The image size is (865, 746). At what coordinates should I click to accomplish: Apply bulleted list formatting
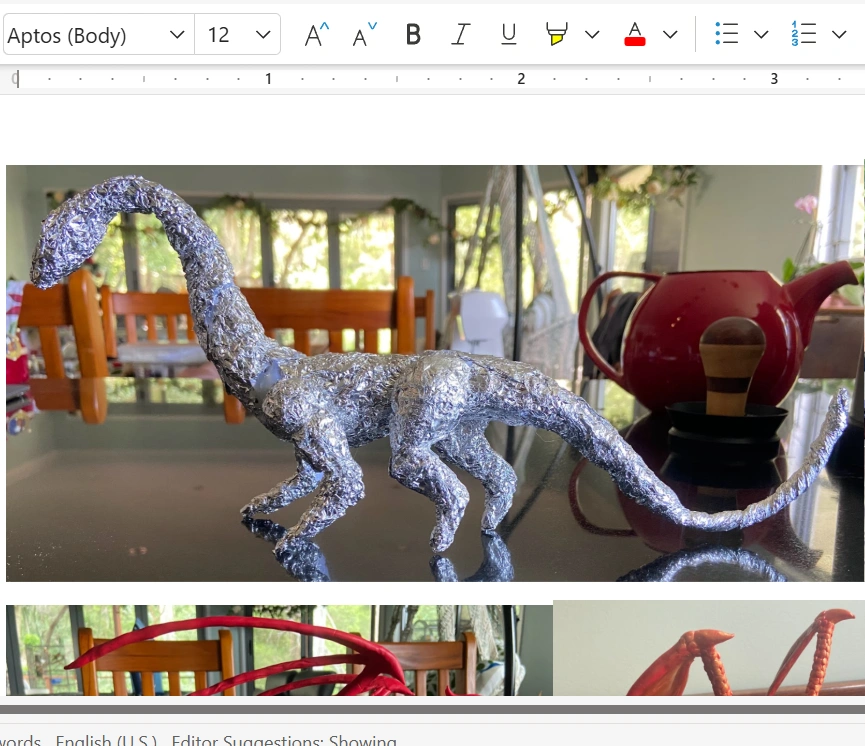(726, 34)
